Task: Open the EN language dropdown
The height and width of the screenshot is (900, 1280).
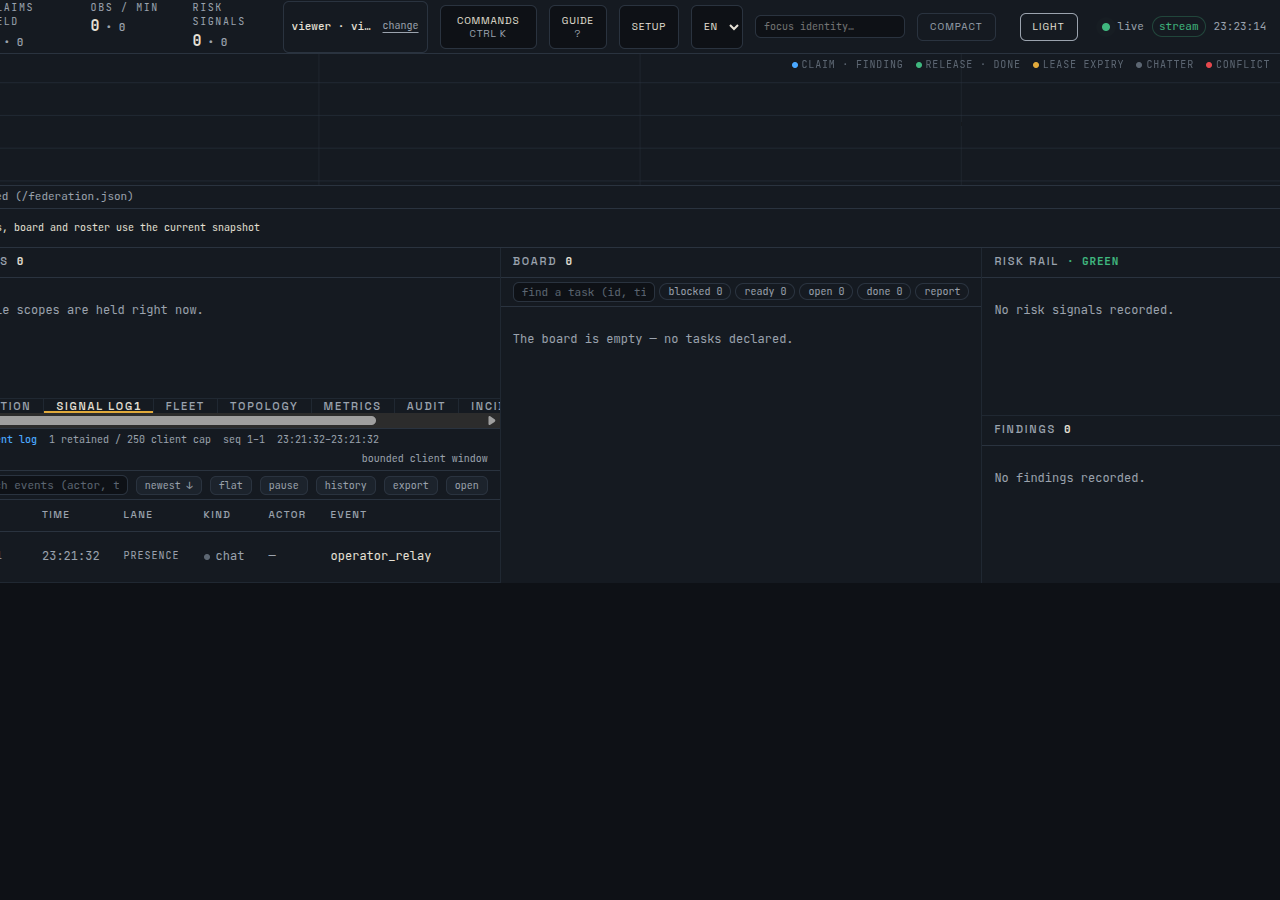Action: pos(717,27)
